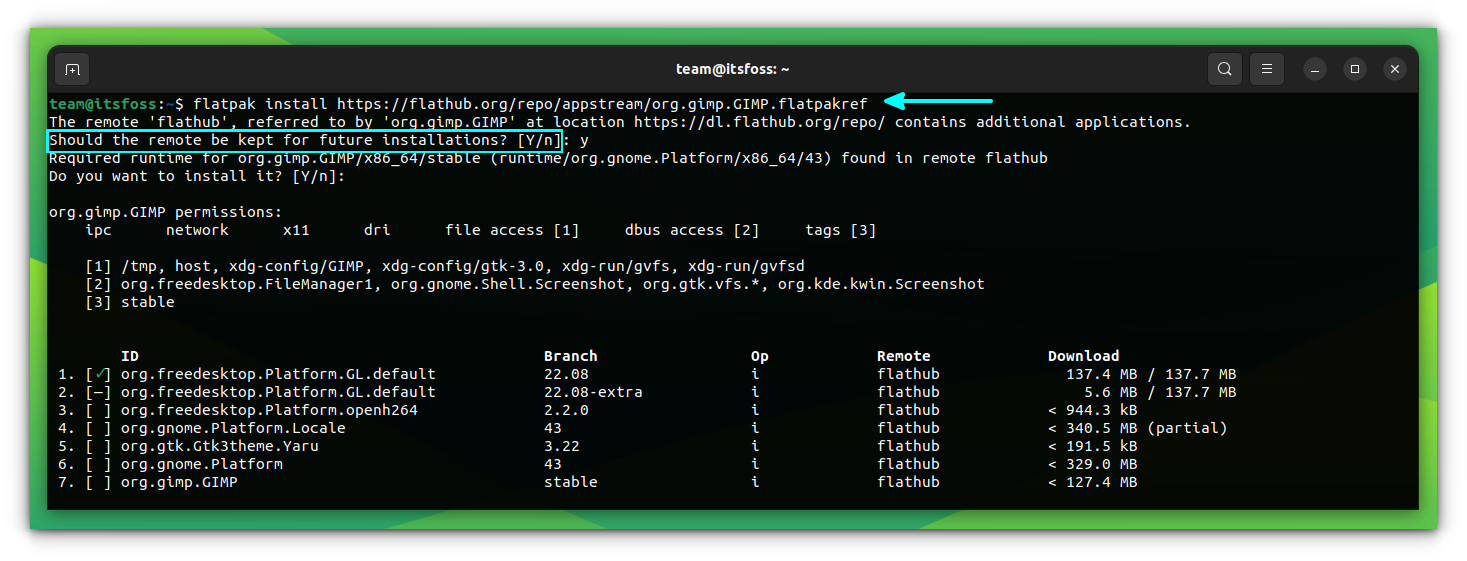Screen dimensions: 1467x561
Task: Click the empty box beside org.freedesktop.Platform.openh264
Action: [98, 410]
